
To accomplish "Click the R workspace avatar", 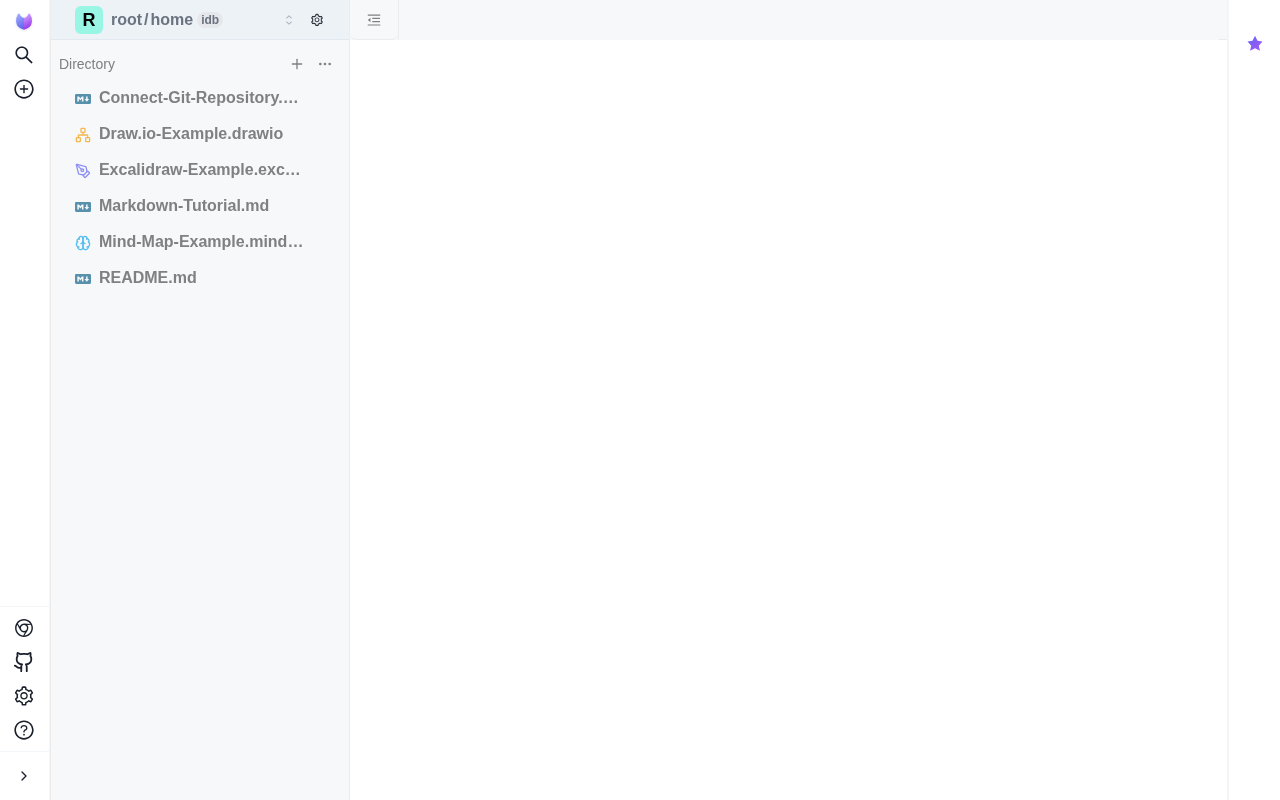I will (x=89, y=20).
